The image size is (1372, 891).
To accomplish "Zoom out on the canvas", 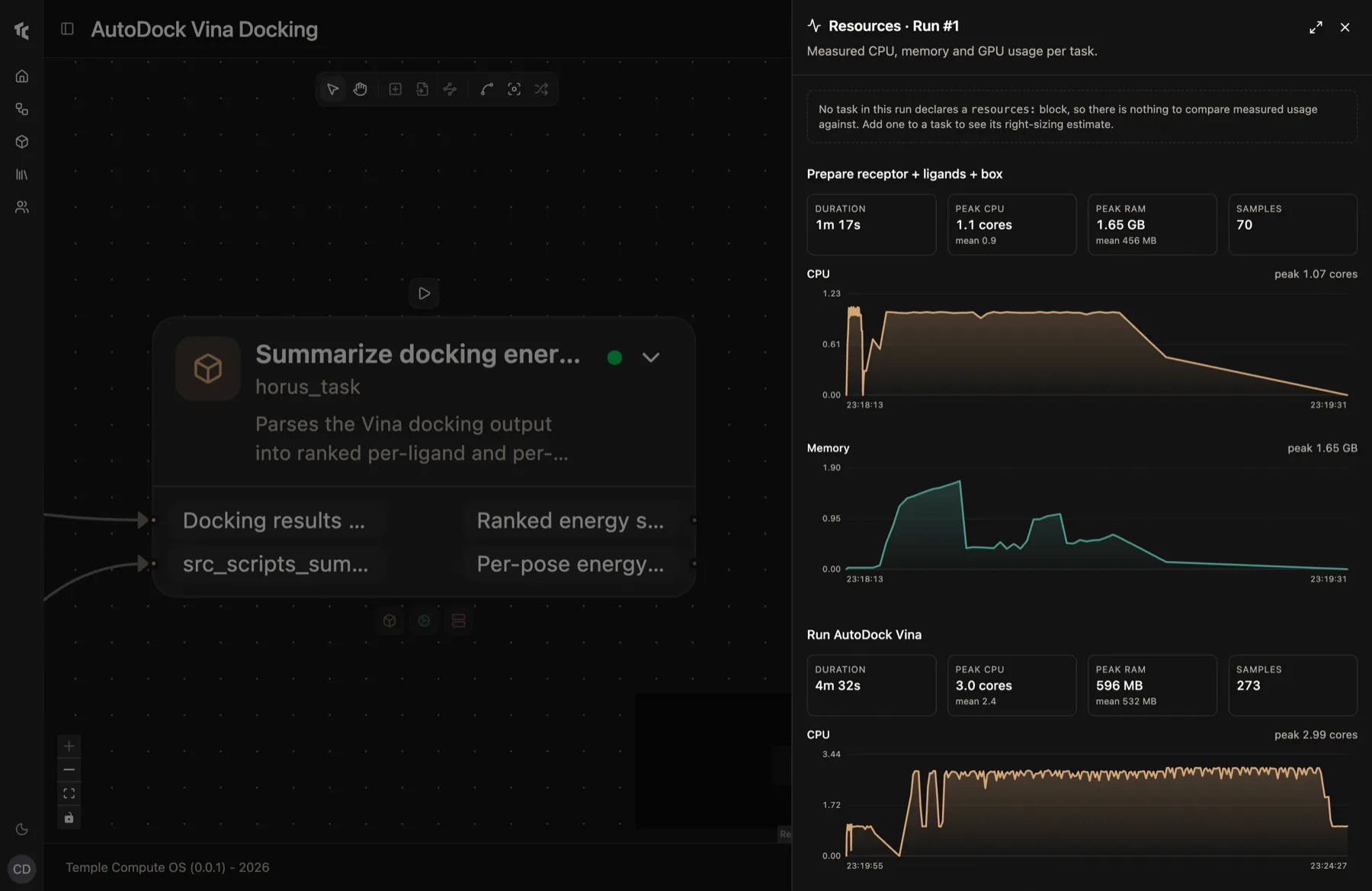I will click(69, 770).
